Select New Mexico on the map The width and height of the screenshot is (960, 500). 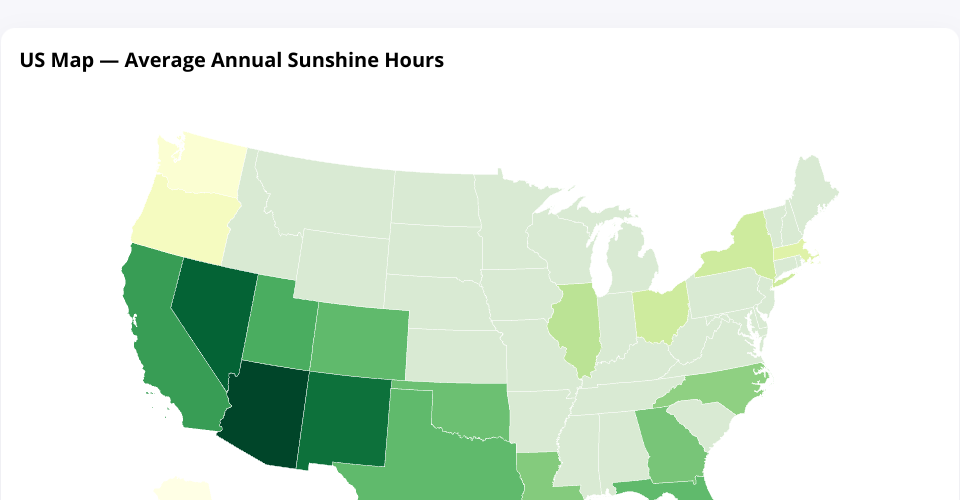coord(345,420)
